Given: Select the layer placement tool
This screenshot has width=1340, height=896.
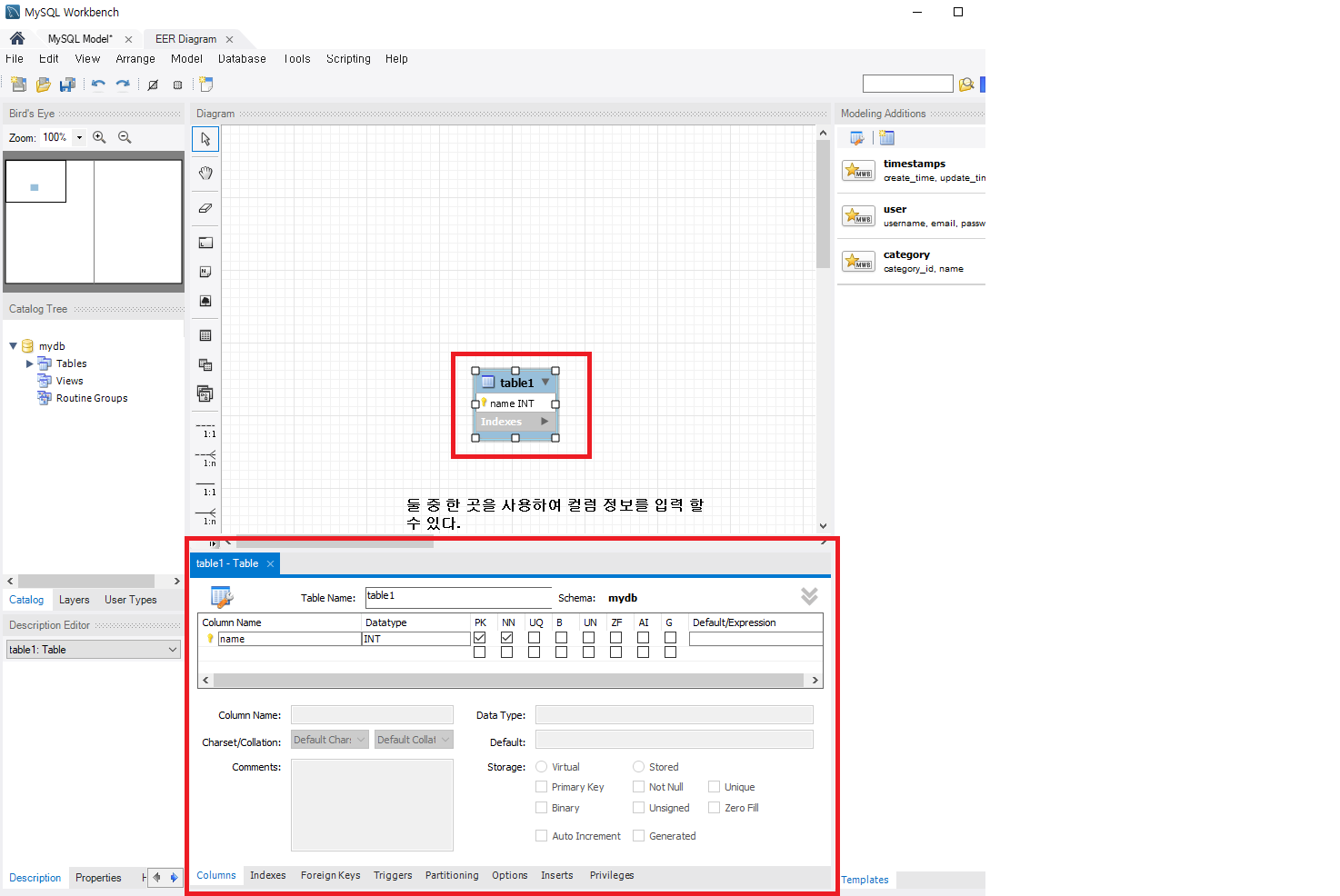Looking at the screenshot, I should [205, 243].
